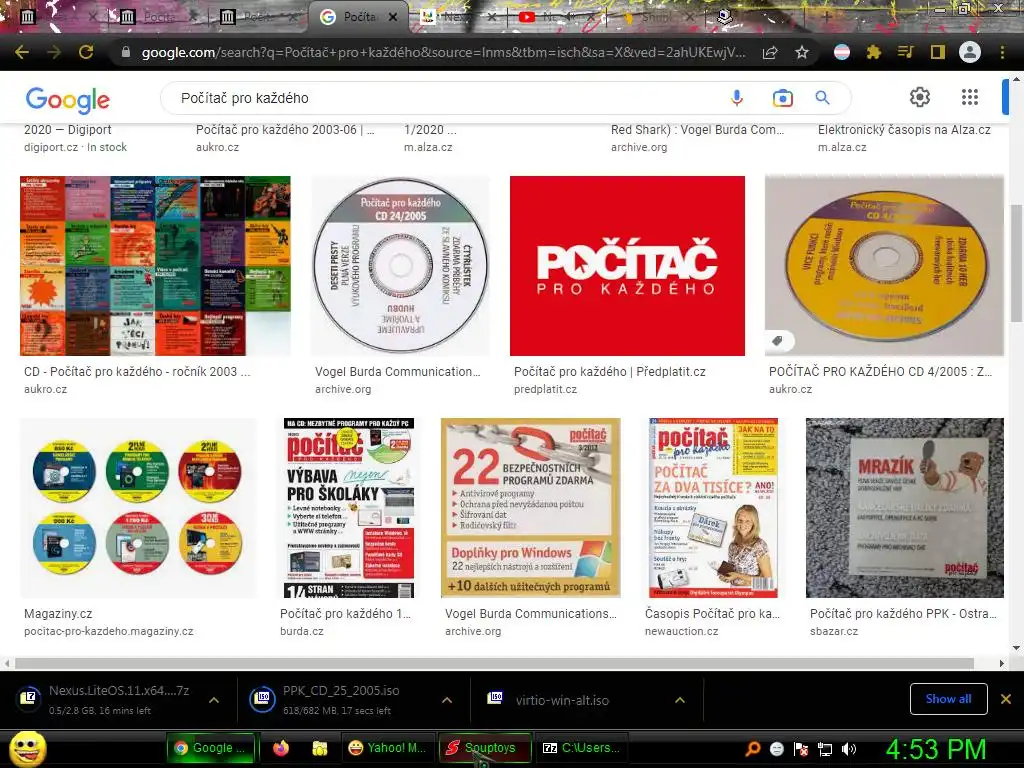The height and width of the screenshot is (768, 1024).
Task: Click the network tray icon
Action: [825, 749]
